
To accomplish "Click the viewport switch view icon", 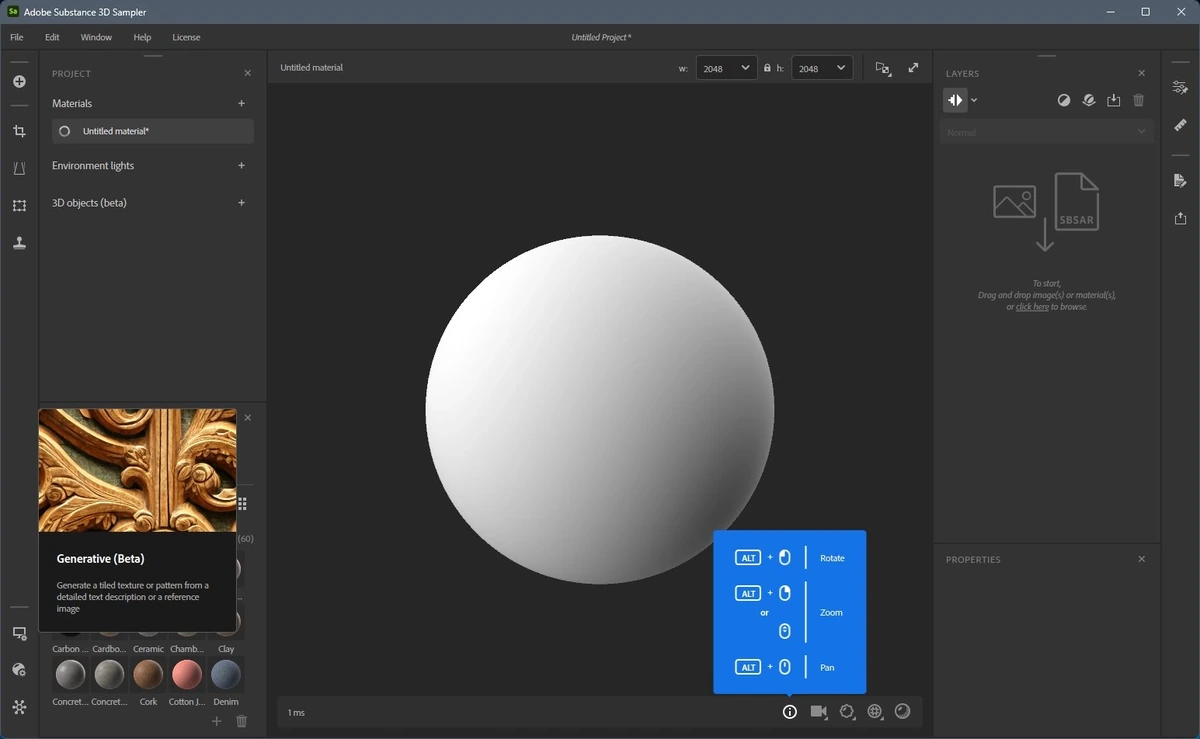I will pos(883,68).
